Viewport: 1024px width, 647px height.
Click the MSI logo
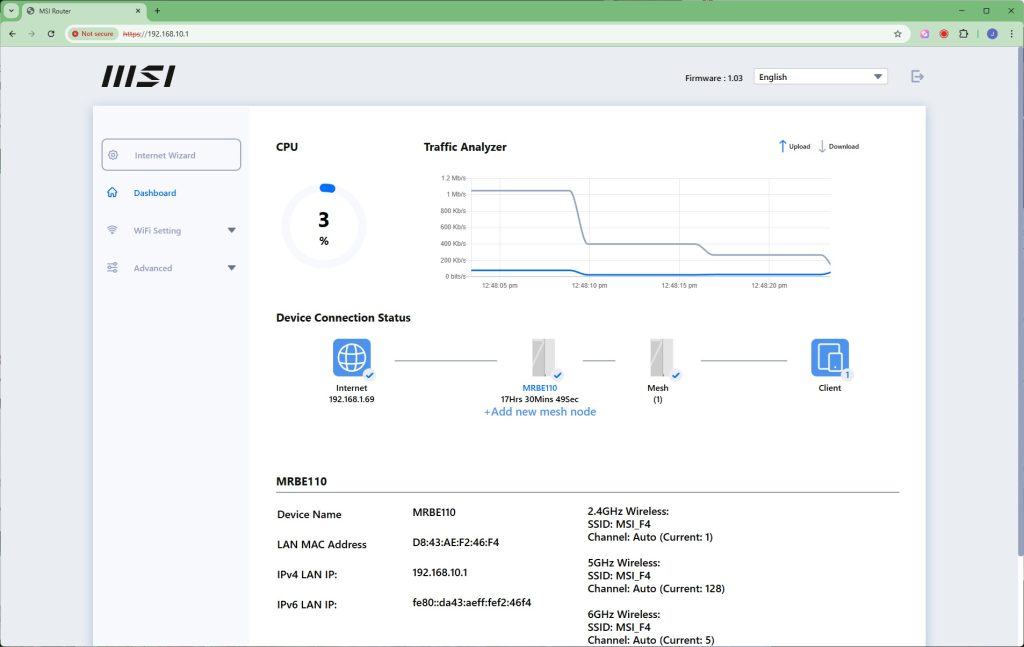138,77
